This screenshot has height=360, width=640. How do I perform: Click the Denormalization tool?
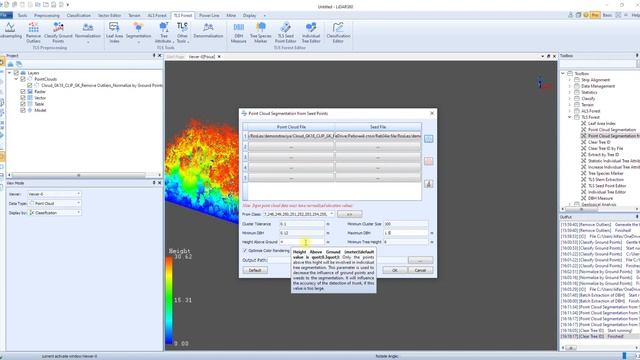(208, 31)
